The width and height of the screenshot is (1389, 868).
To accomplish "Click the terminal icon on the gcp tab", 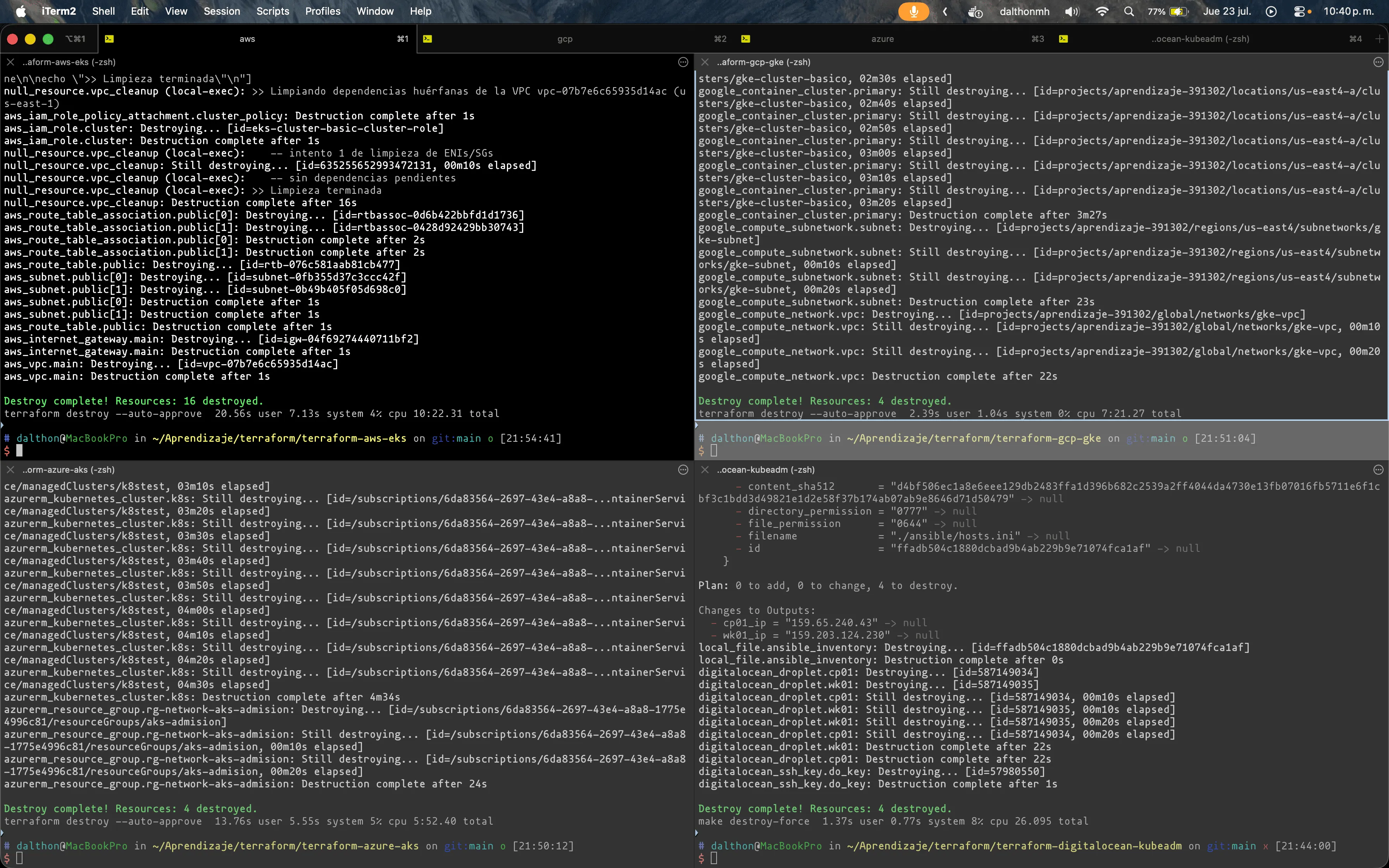I will click(x=427, y=39).
